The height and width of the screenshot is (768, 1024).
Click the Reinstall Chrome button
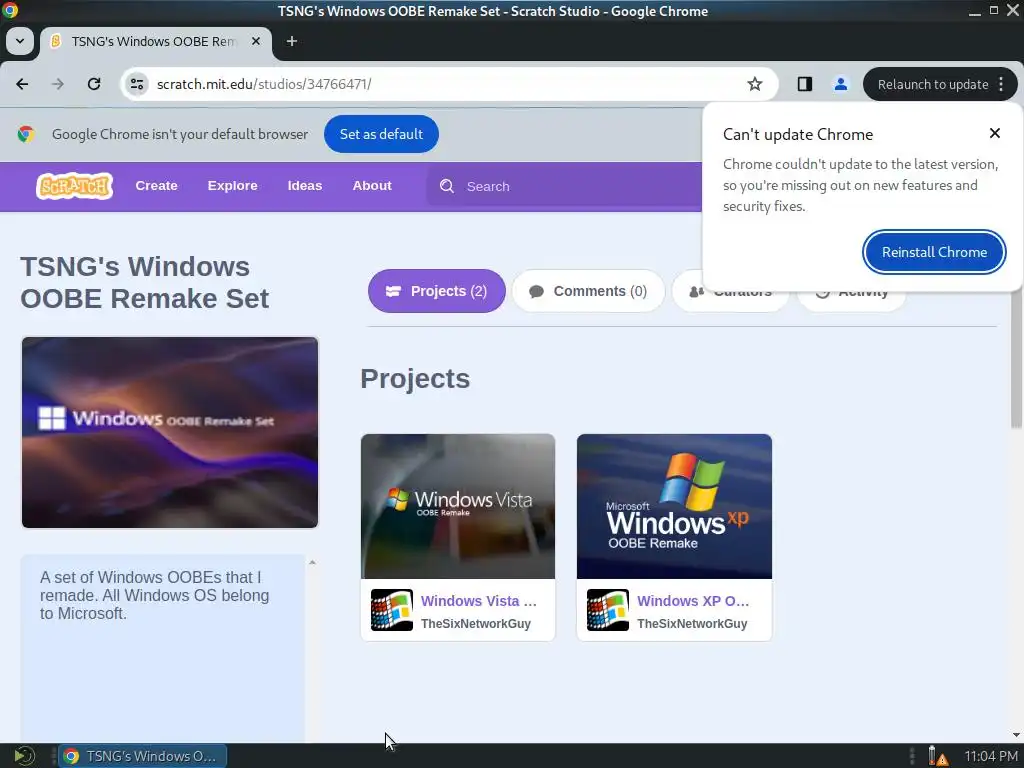(x=934, y=252)
